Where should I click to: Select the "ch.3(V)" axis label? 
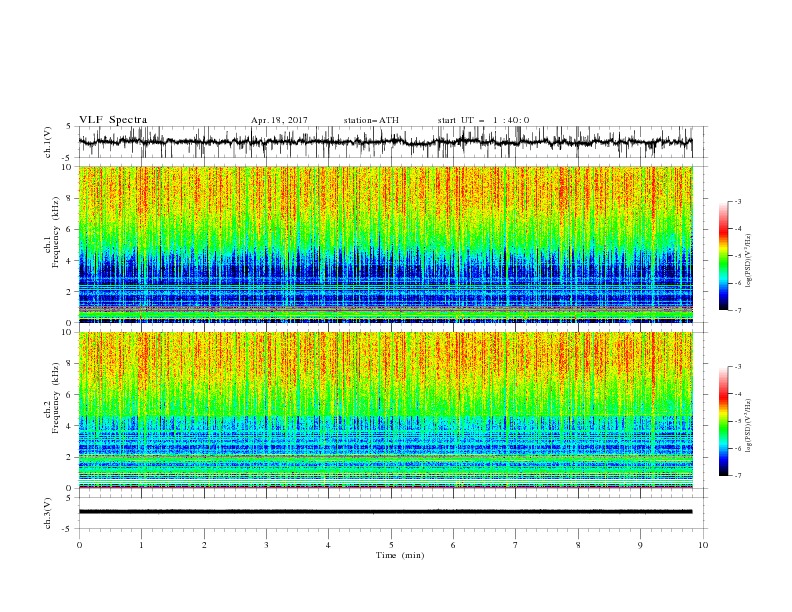[48, 513]
